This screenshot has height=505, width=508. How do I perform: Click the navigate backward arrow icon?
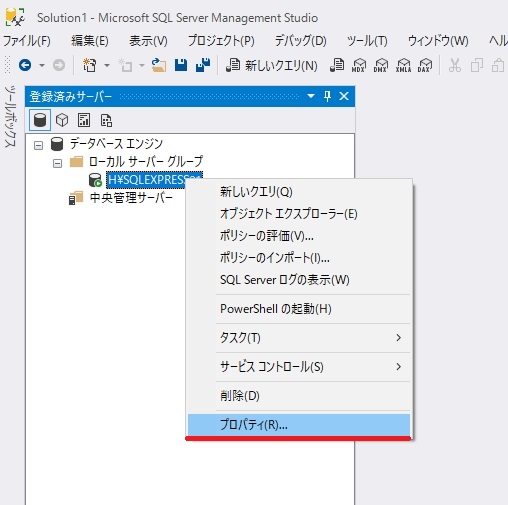[25, 65]
